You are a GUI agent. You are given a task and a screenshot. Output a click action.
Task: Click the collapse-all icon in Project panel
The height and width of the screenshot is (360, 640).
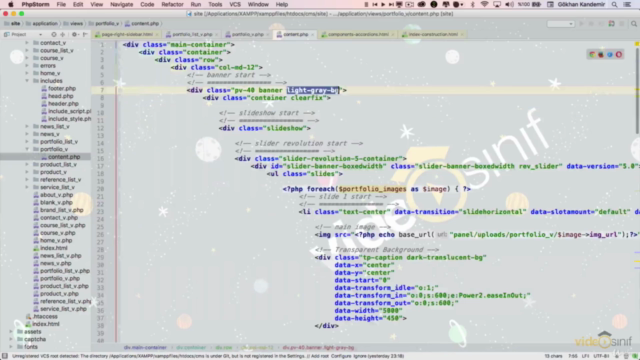[62, 34]
